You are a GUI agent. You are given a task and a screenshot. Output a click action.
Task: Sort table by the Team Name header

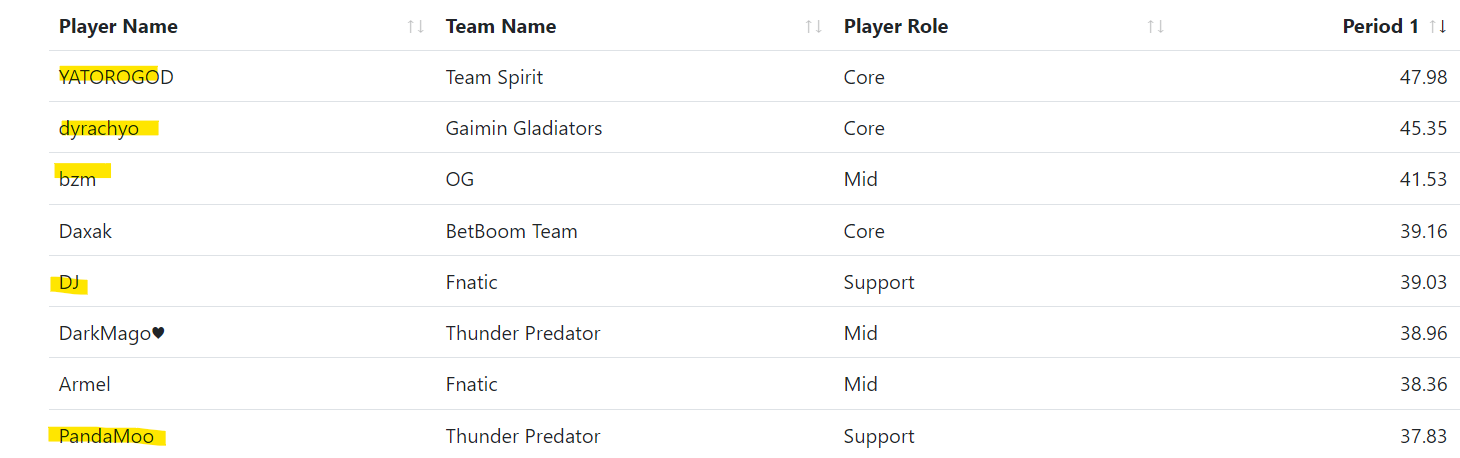click(500, 27)
